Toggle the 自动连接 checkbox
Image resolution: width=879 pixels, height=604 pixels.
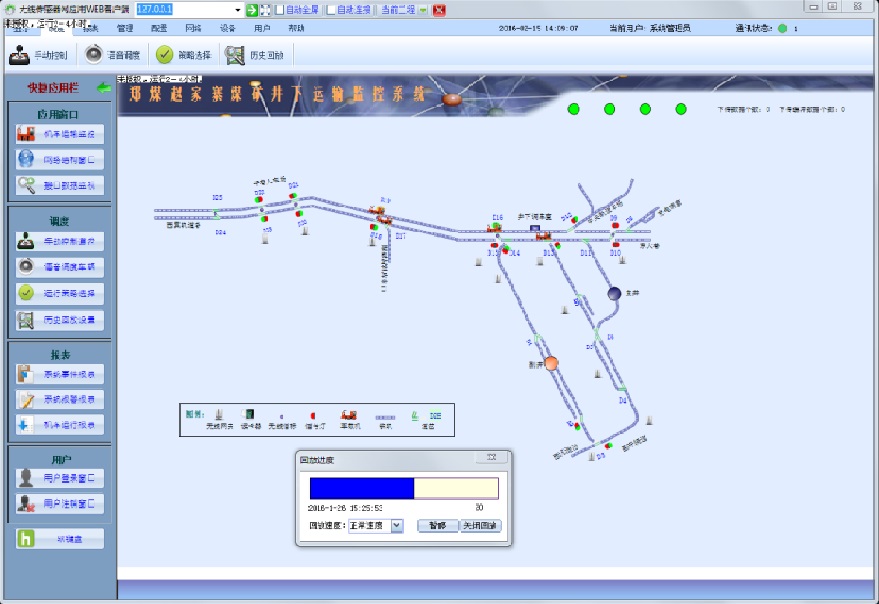coord(331,9)
